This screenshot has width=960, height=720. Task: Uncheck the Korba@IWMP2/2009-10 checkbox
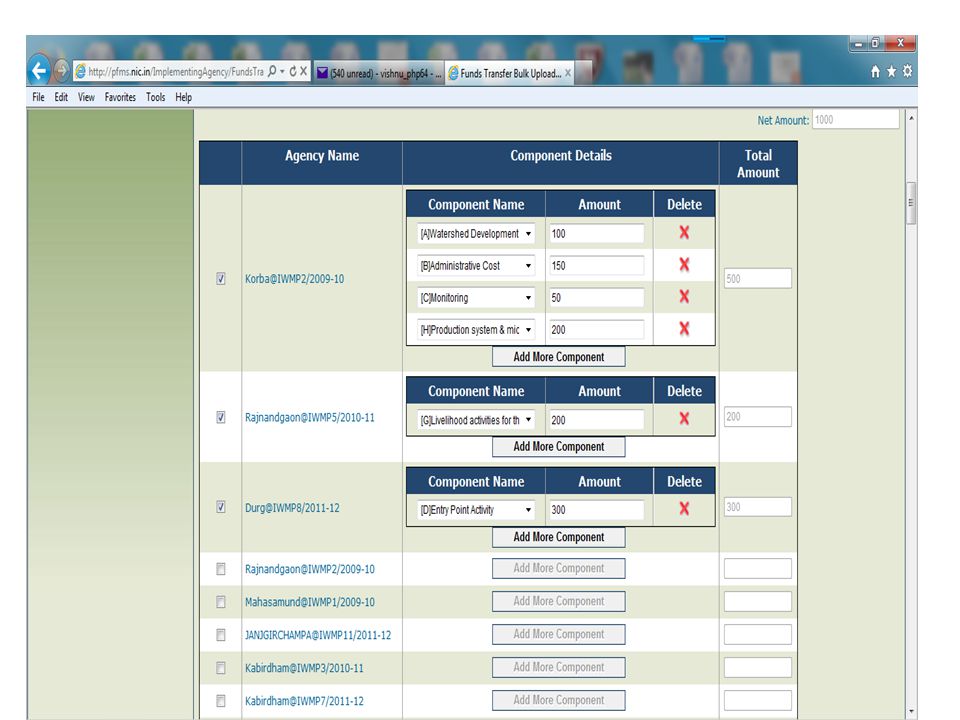click(220, 279)
